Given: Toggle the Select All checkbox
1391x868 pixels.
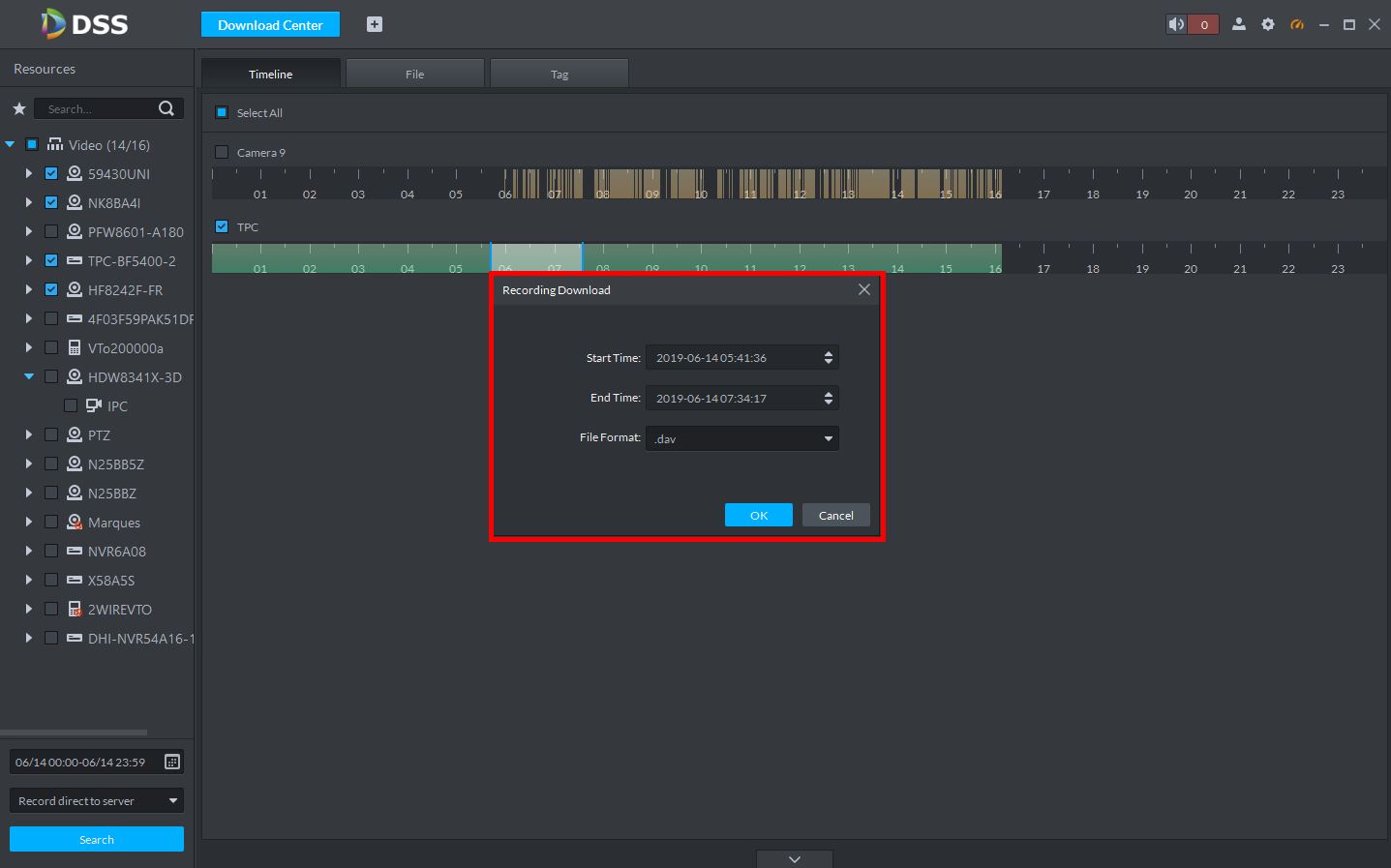Looking at the screenshot, I should tap(222, 112).
